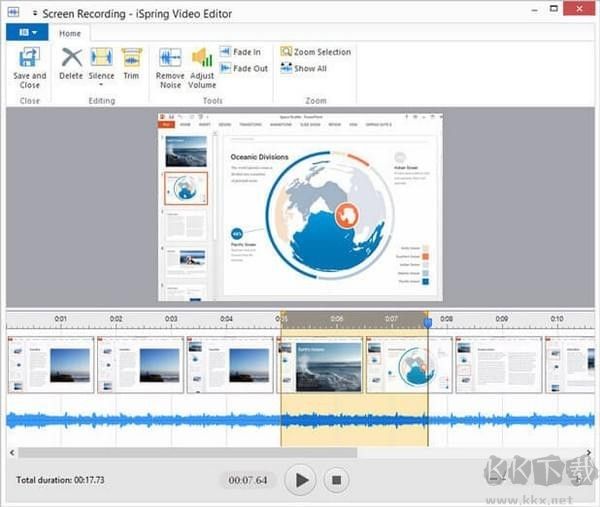This screenshot has height=507, width=600.
Task: Apply Fade Out effect
Action: click(x=244, y=68)
